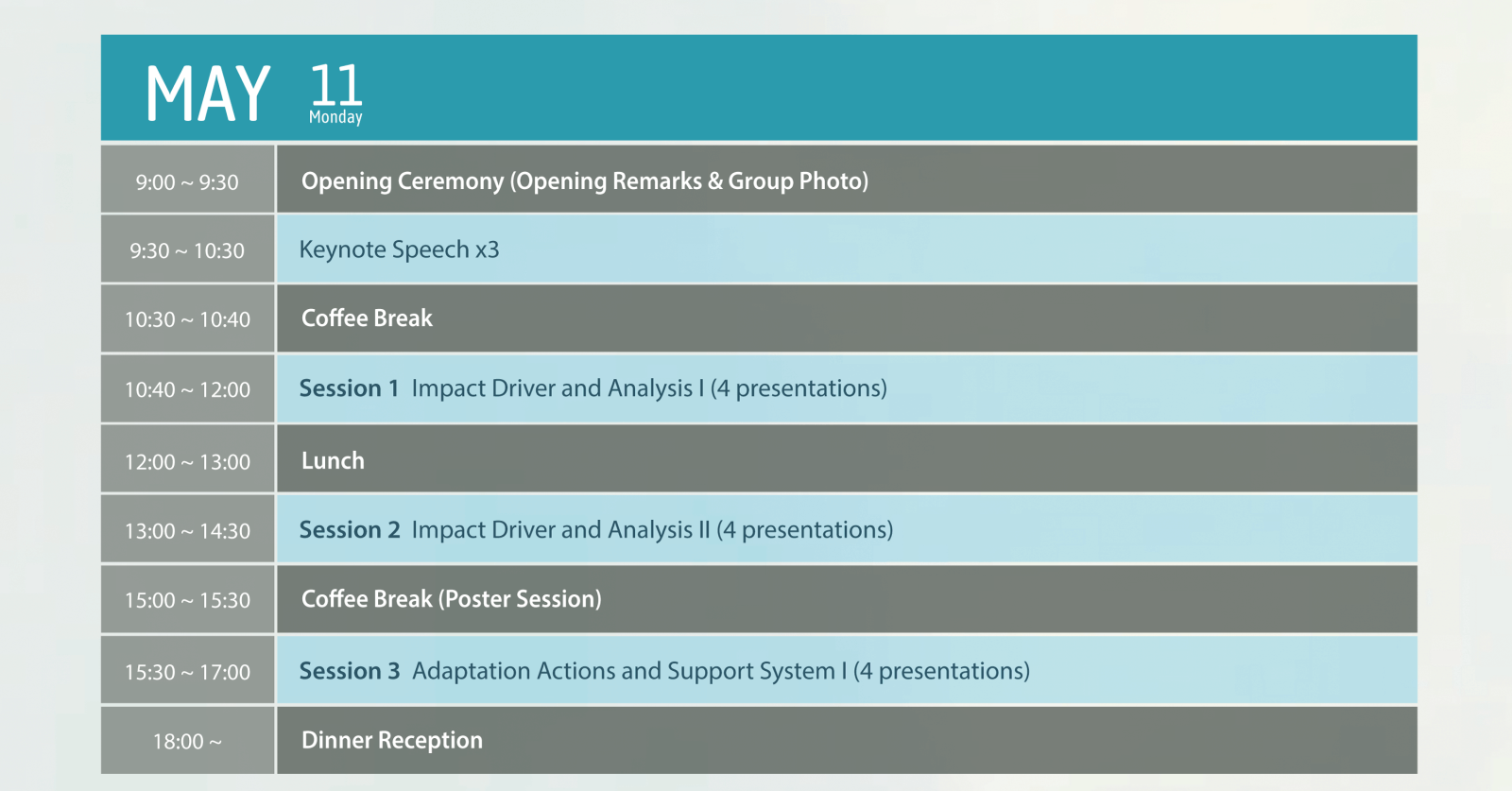Click the 10:40 ~ 12:00 time slot
Screen dimensions: 1512x791
click(187, 389)
